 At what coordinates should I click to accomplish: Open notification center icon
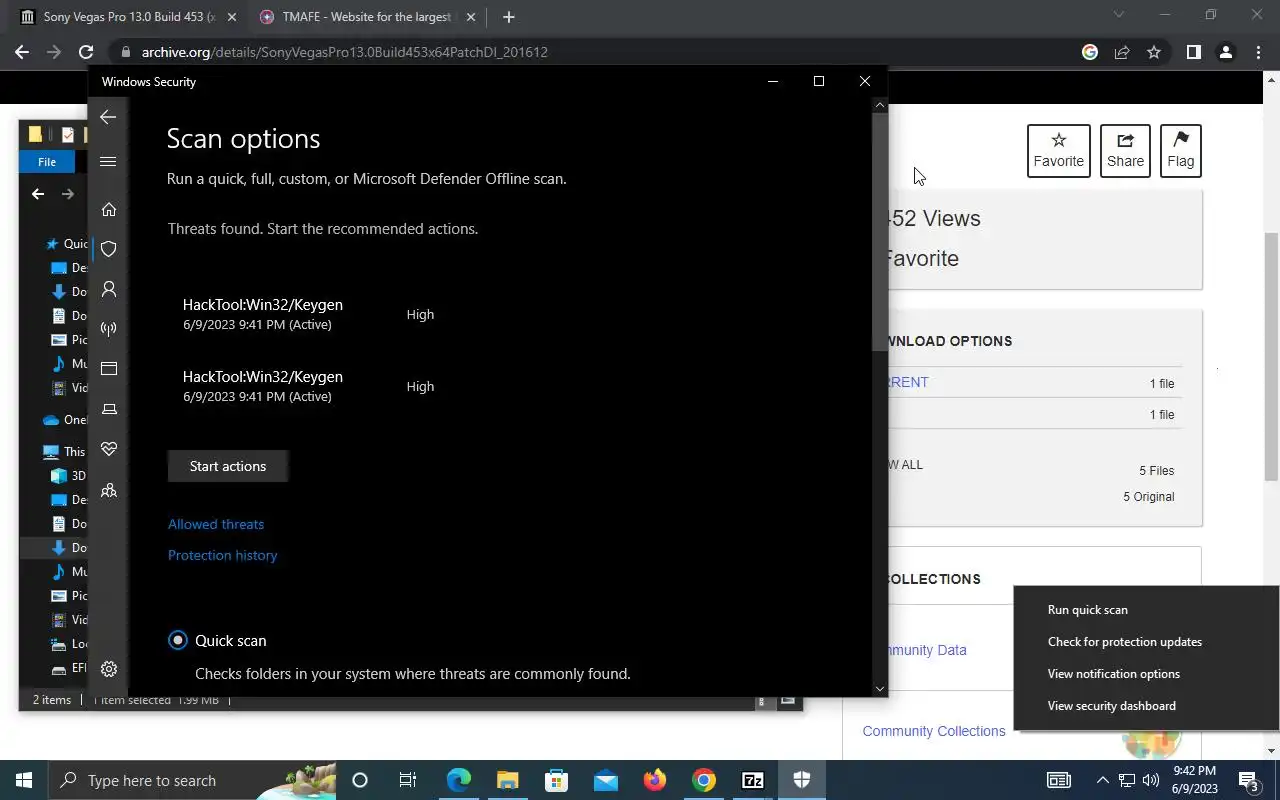(x=1249, y=780)
